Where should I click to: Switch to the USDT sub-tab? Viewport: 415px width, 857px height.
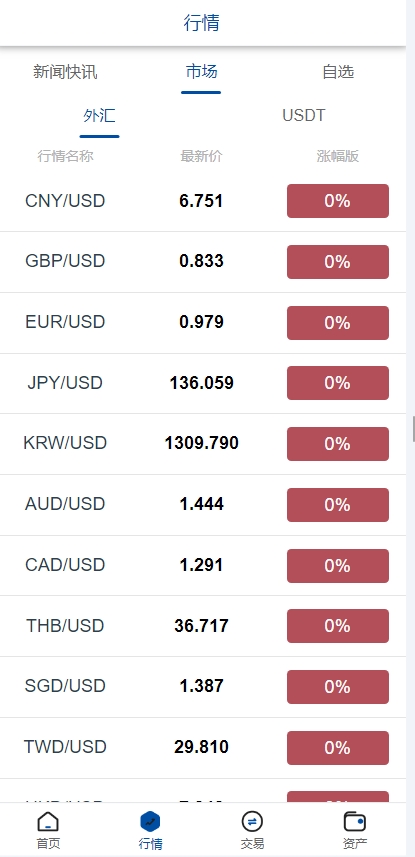click(x=303, y=116)
